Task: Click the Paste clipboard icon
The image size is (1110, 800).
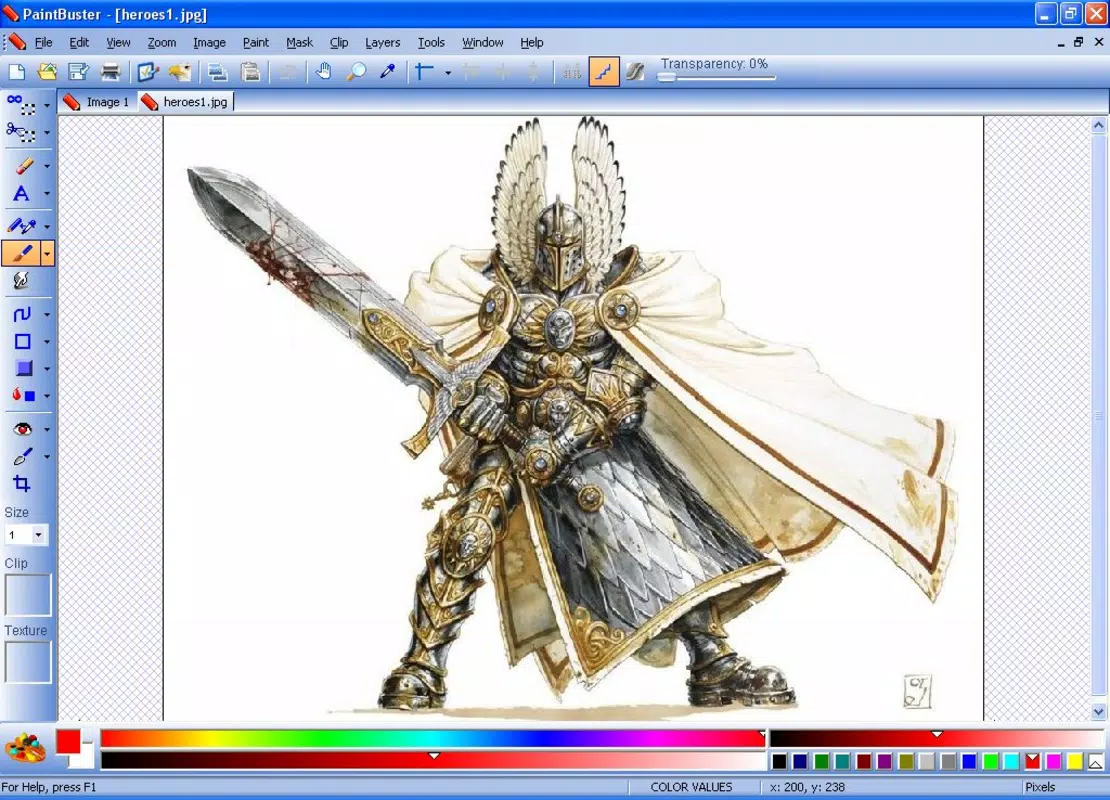Action: coord(250,72)
